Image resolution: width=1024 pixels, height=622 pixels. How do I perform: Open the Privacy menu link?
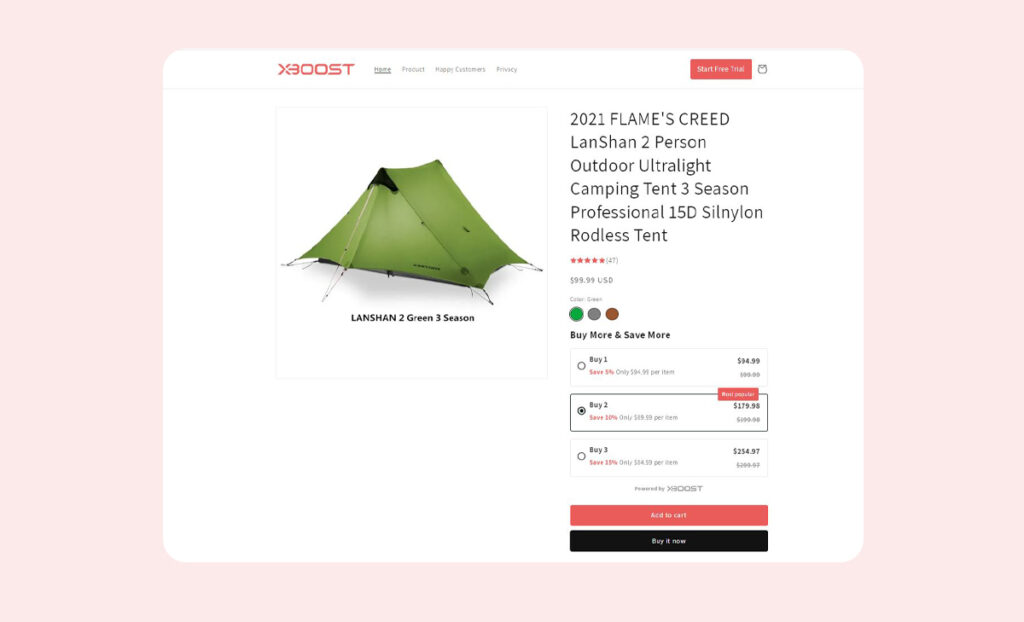pos(507,69)
